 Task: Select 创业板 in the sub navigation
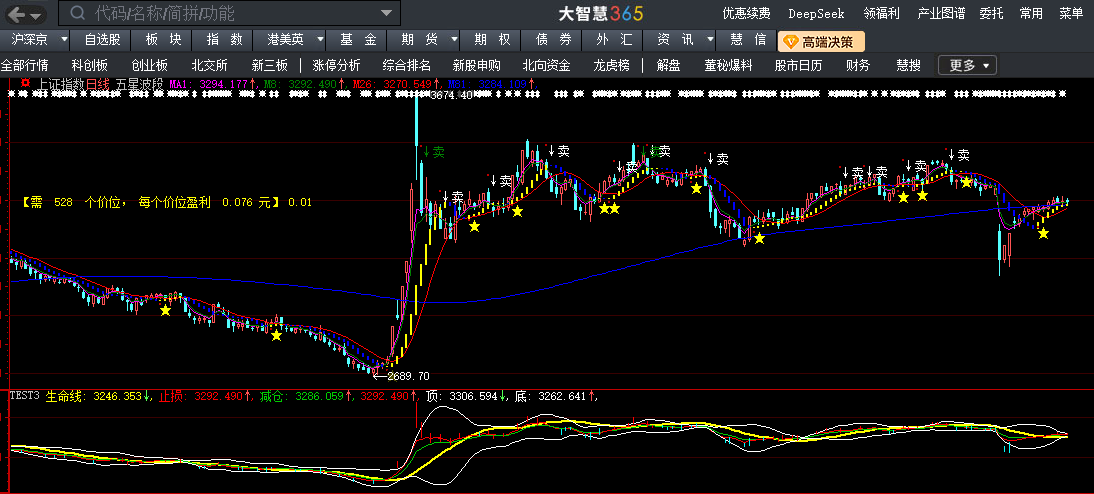149,66
